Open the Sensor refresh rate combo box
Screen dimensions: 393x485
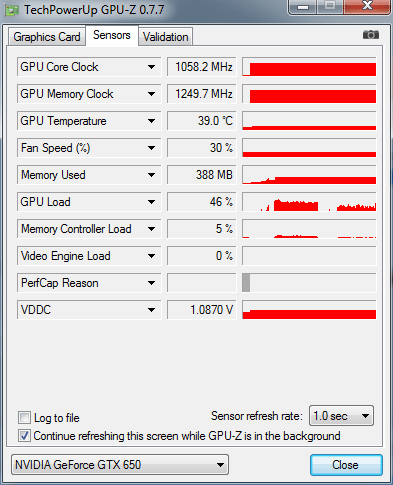point(341,416)
